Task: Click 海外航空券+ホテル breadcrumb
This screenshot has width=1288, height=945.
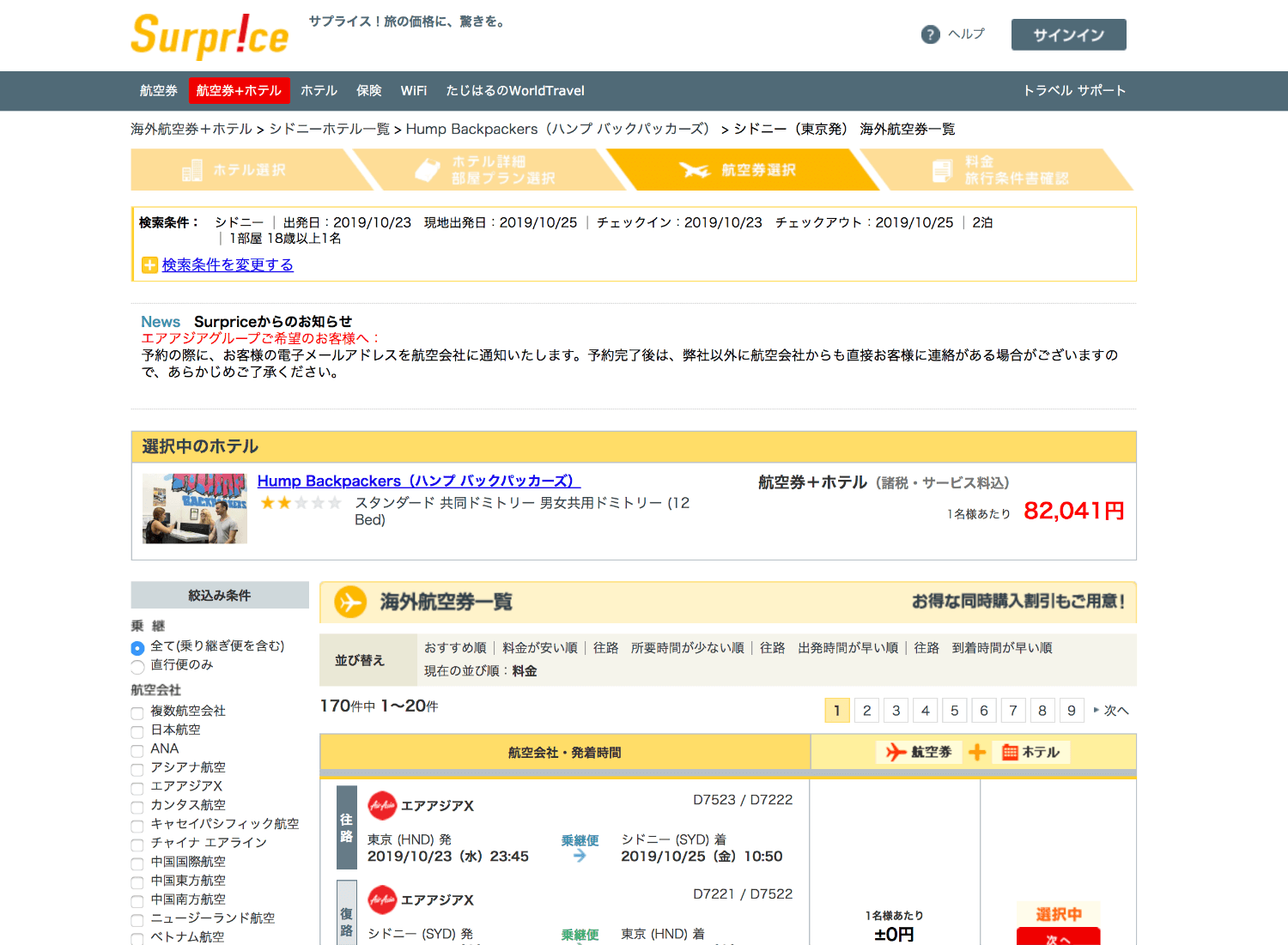Action: [x=191, y=130]
